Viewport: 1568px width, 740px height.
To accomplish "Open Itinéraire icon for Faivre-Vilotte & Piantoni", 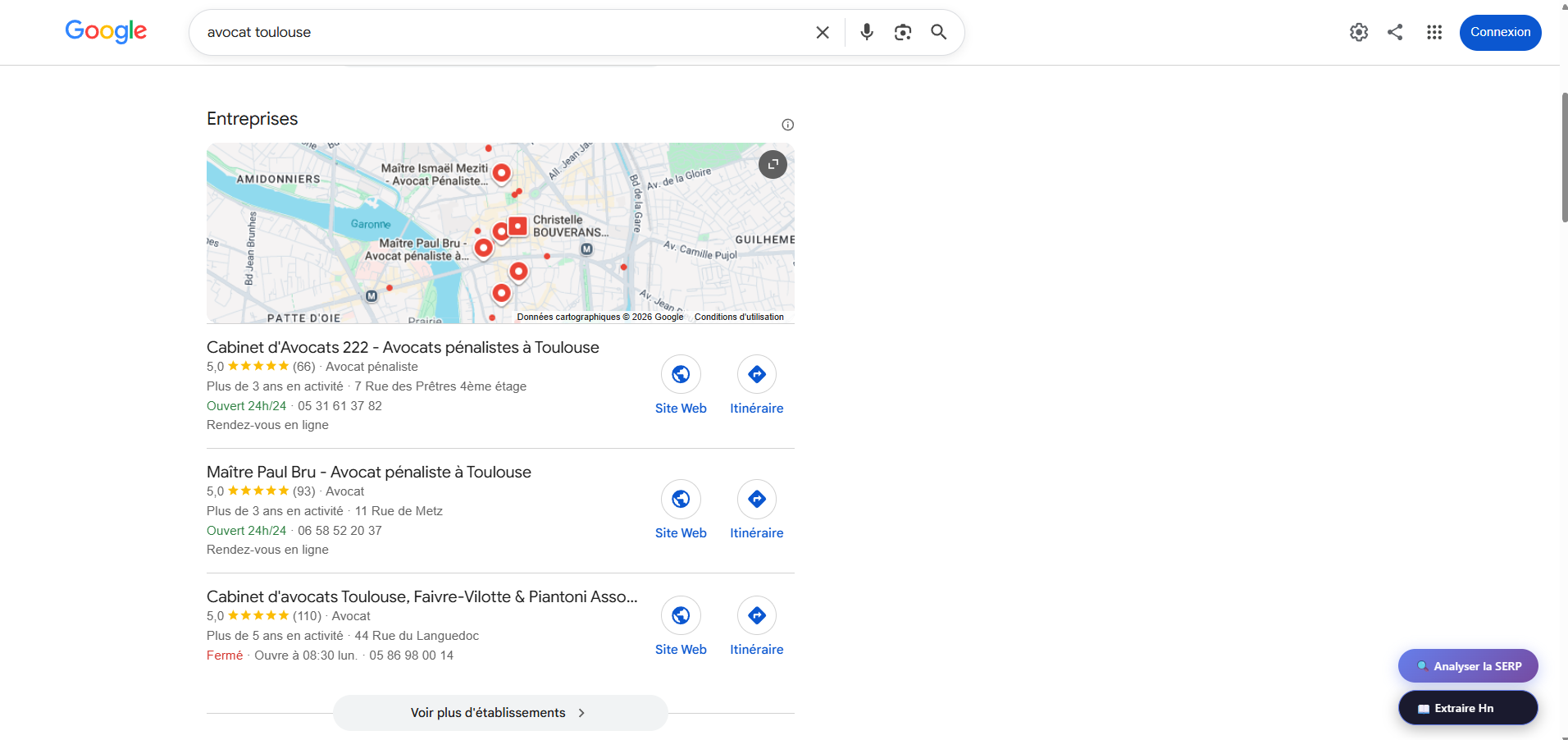I will pyautogui.click(x=757, y=615).
